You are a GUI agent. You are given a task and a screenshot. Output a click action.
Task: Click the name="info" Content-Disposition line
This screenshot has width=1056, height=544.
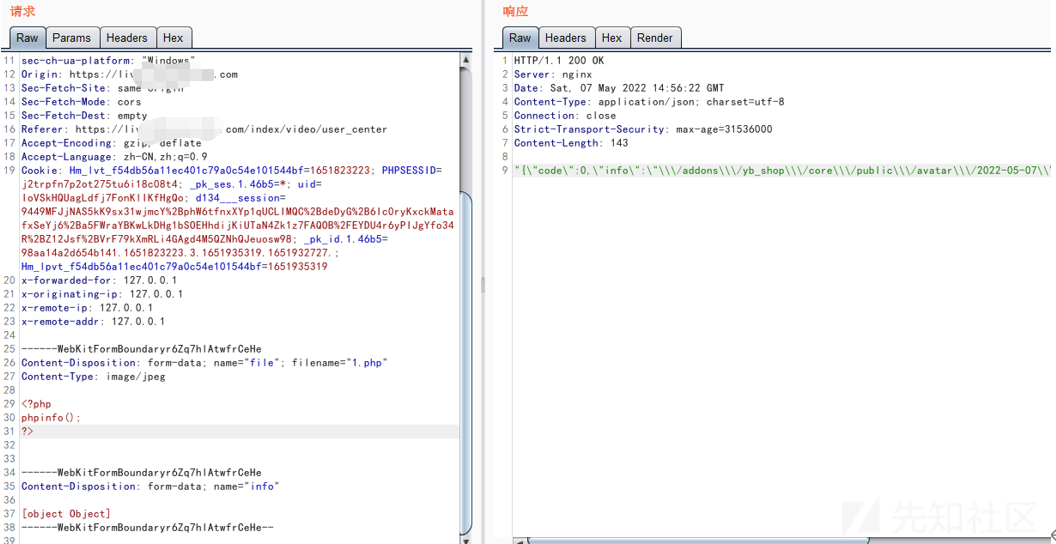150,486
